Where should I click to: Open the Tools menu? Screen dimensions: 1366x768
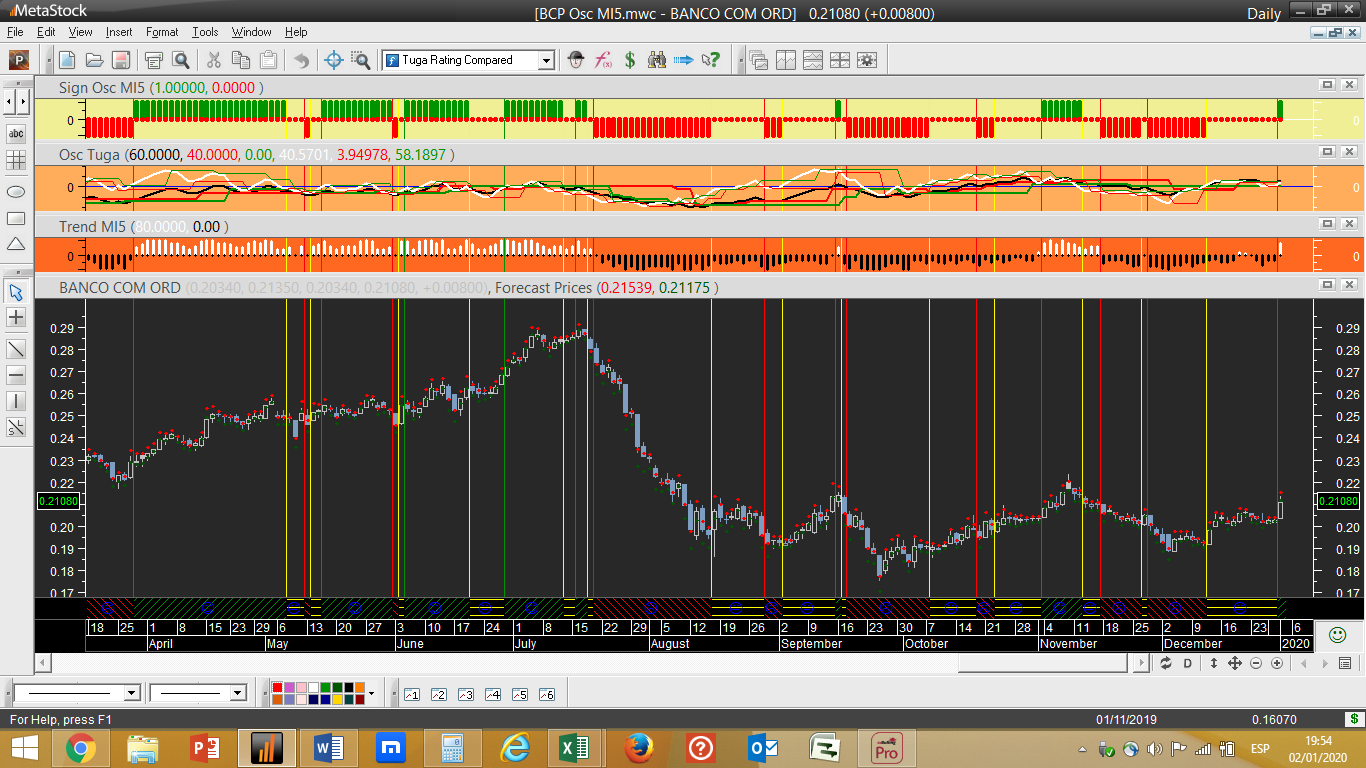(x=205, y=32)
